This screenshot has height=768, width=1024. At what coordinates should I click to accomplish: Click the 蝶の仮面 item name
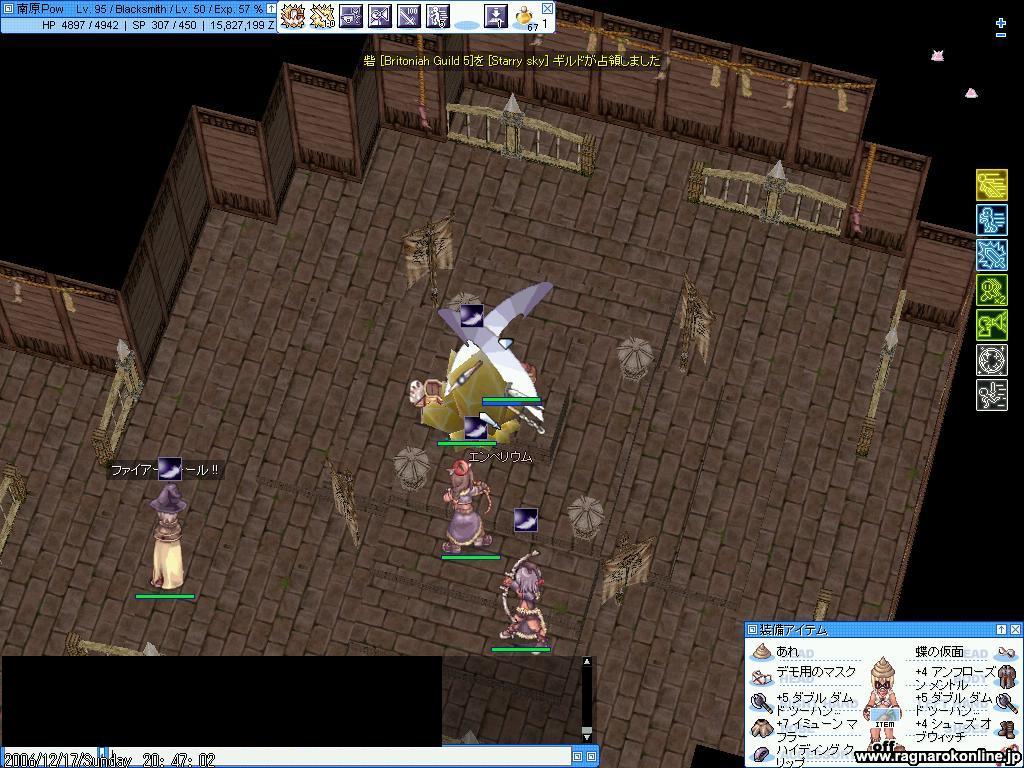pos(938,652)
